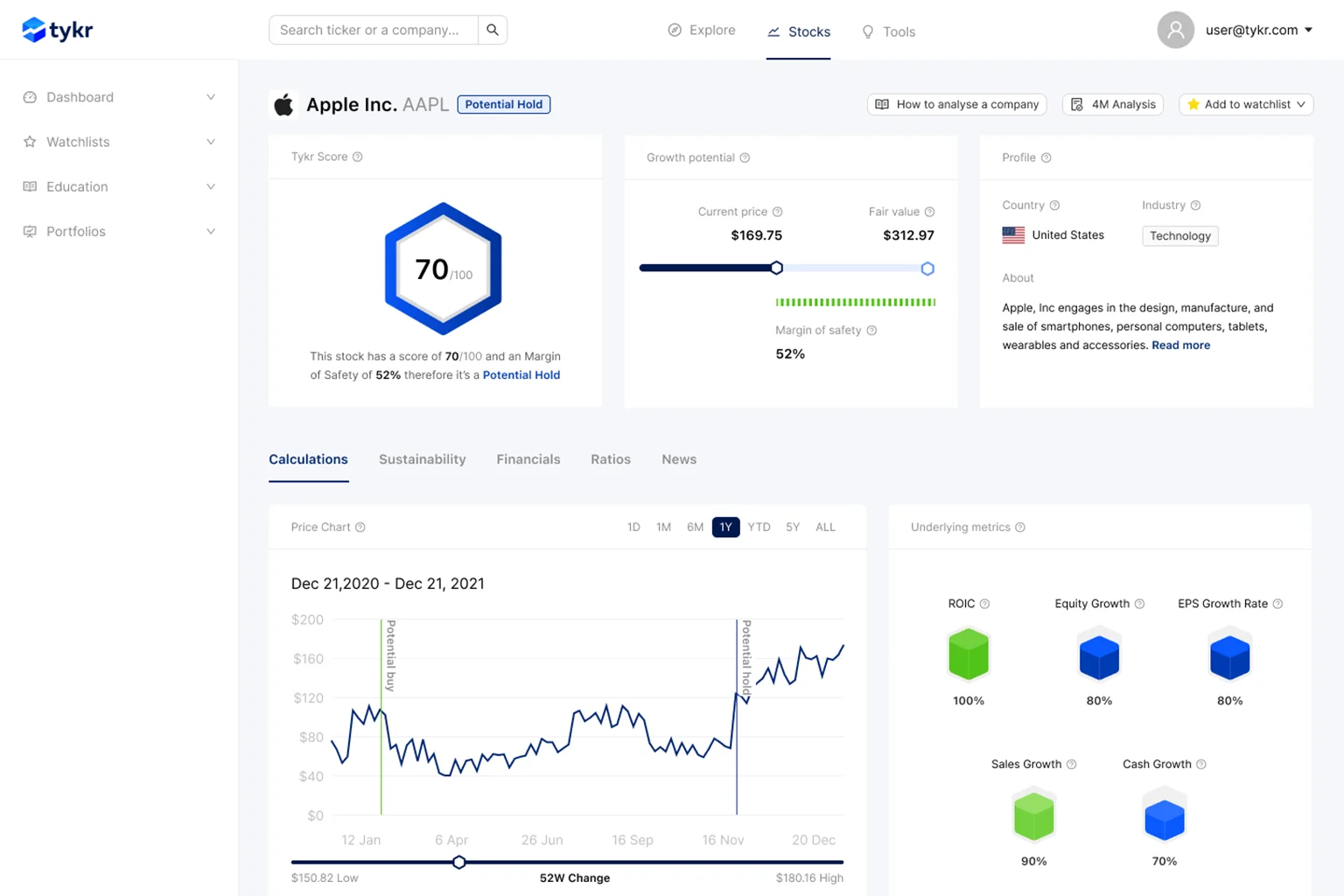
Task: Select the 6M chart range
Action: (695, 527)
